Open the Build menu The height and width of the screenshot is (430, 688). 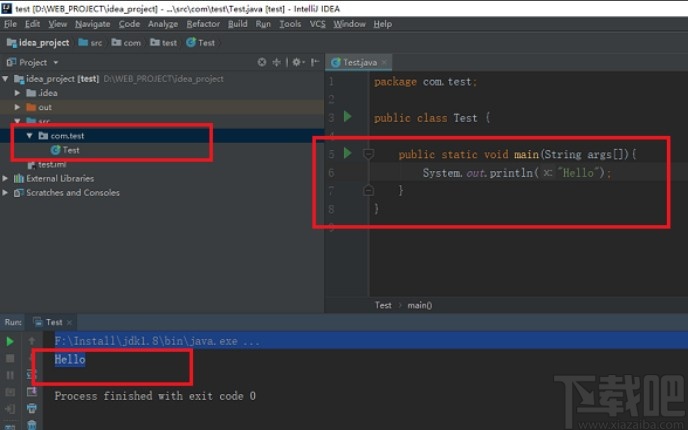[x=238, y=24]
